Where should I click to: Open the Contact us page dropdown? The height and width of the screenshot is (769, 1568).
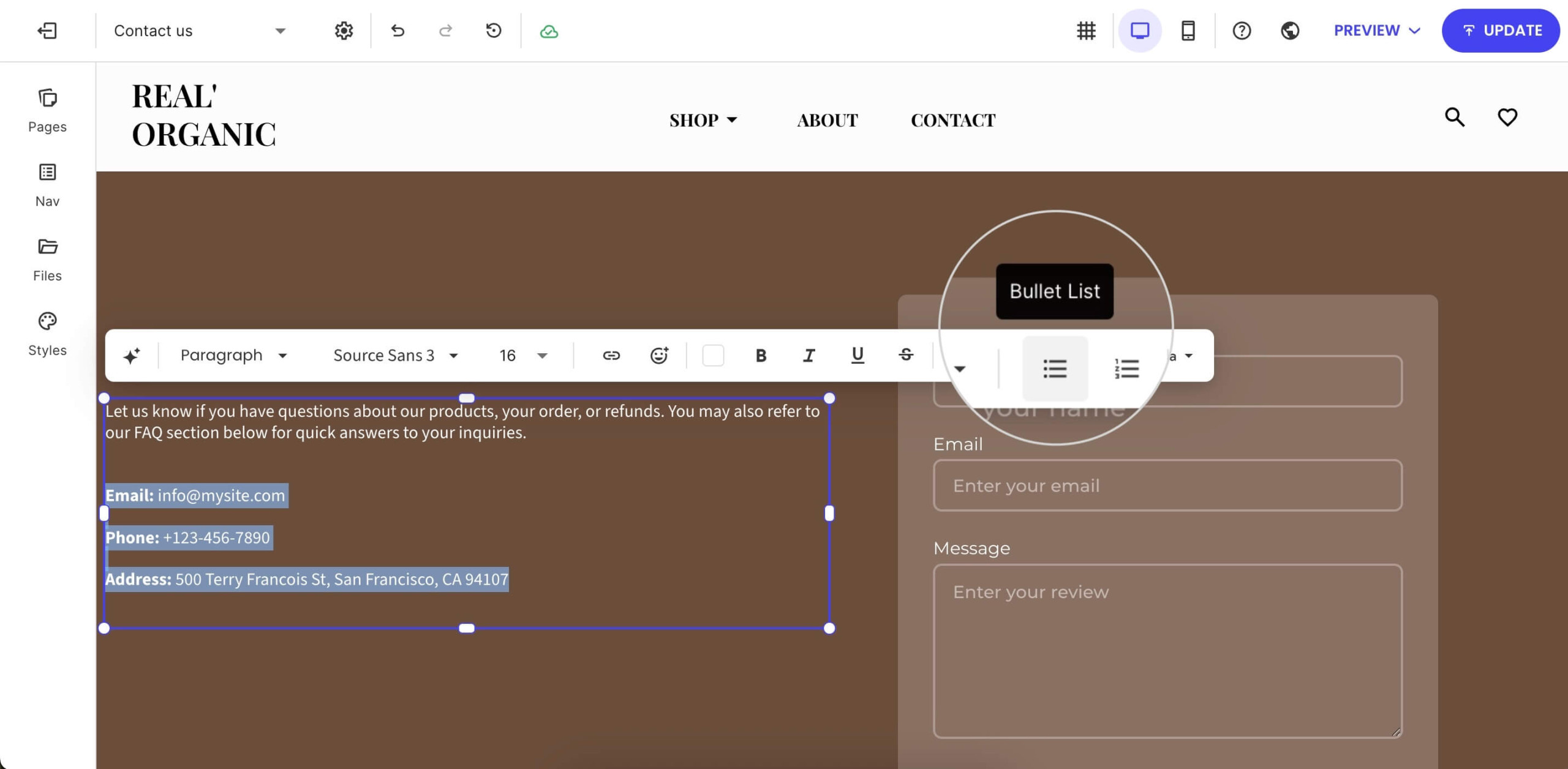200,31
